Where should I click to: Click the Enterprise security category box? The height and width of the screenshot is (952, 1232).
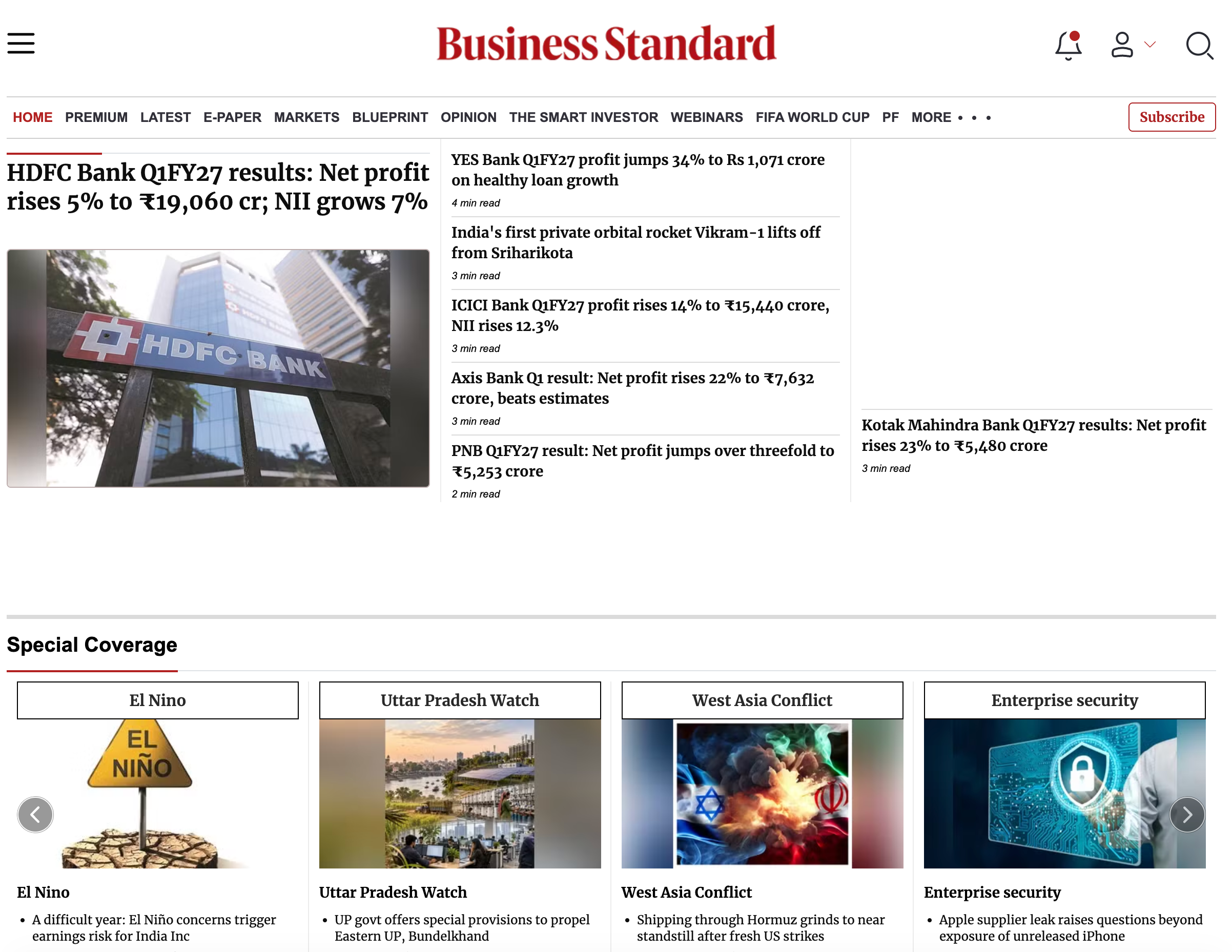[x=1064, y=700]
